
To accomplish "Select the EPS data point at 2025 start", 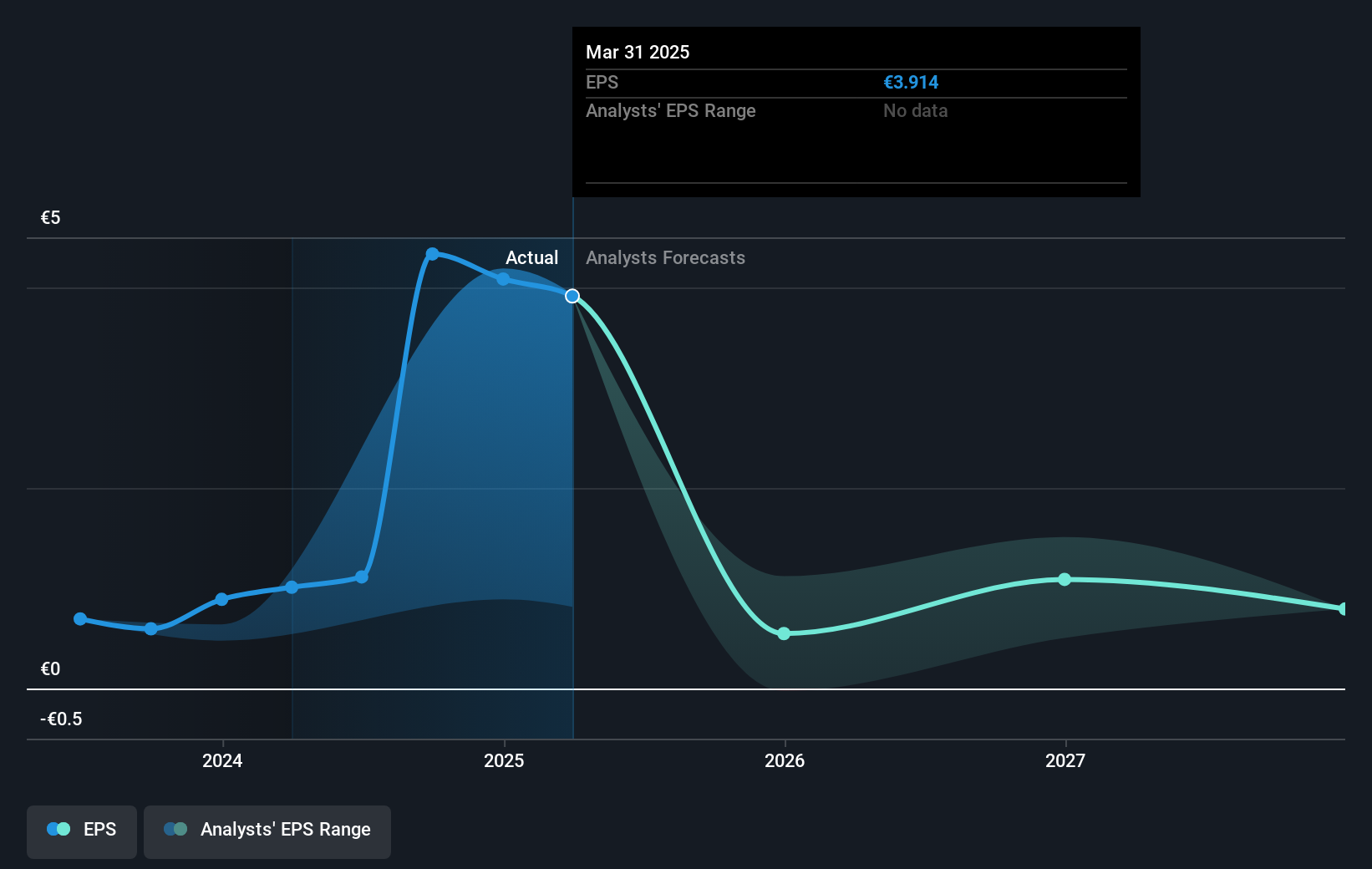I will coord(503,279).
